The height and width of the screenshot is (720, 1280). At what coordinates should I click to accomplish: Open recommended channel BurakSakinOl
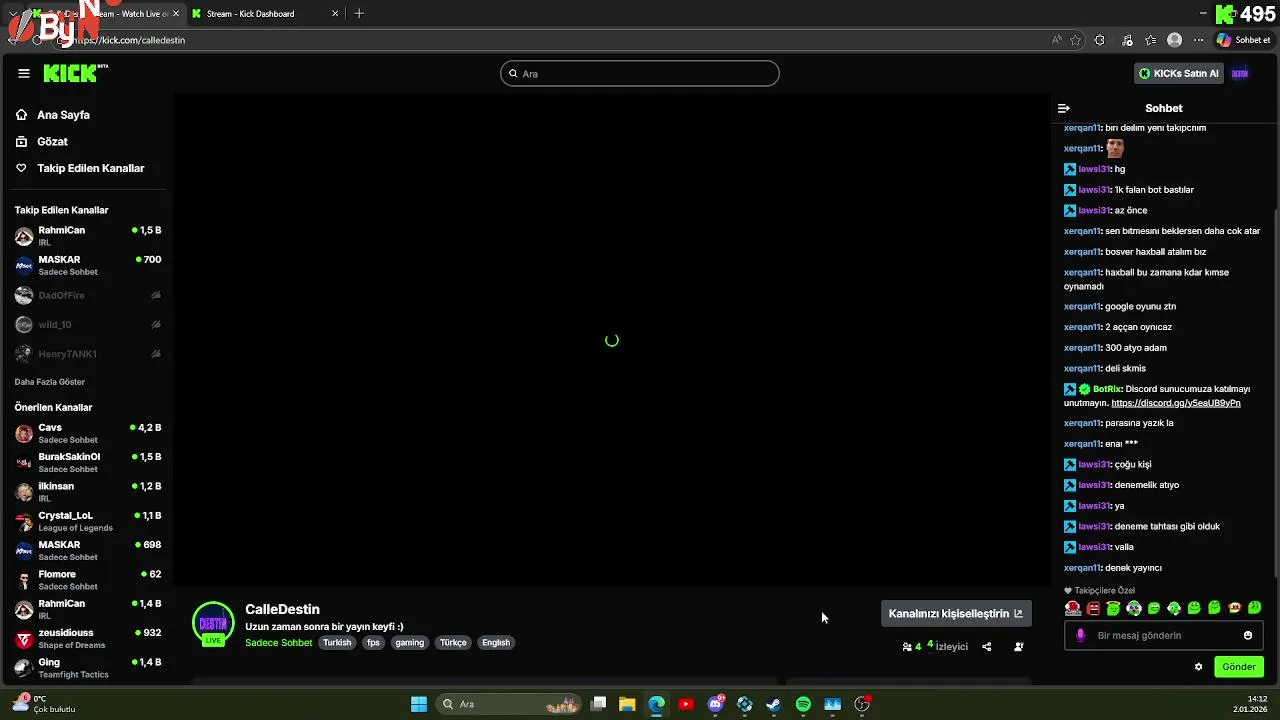tap(88, 462)
